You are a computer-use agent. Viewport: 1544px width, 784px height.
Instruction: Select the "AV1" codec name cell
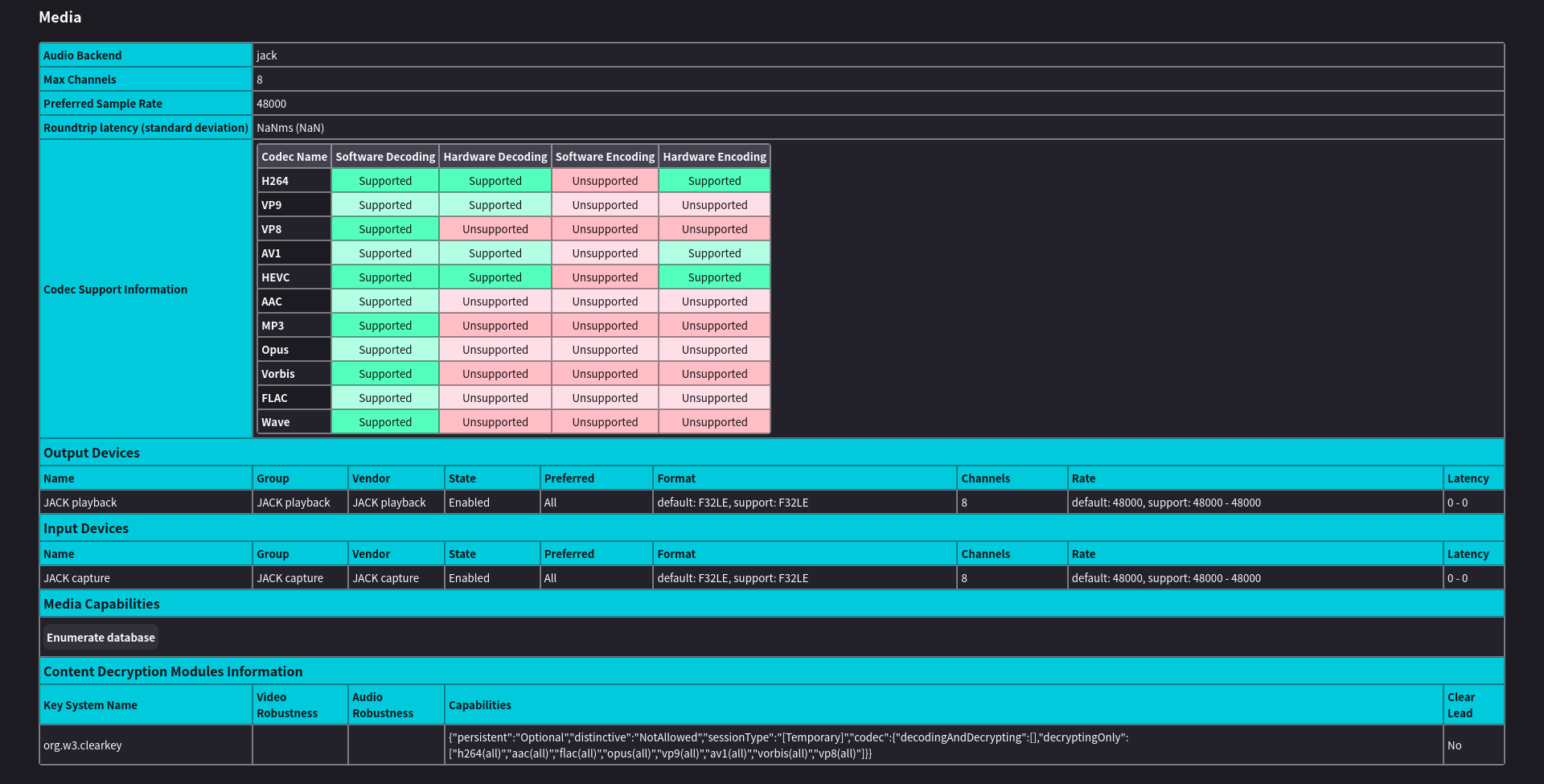(x=294, y=253)
